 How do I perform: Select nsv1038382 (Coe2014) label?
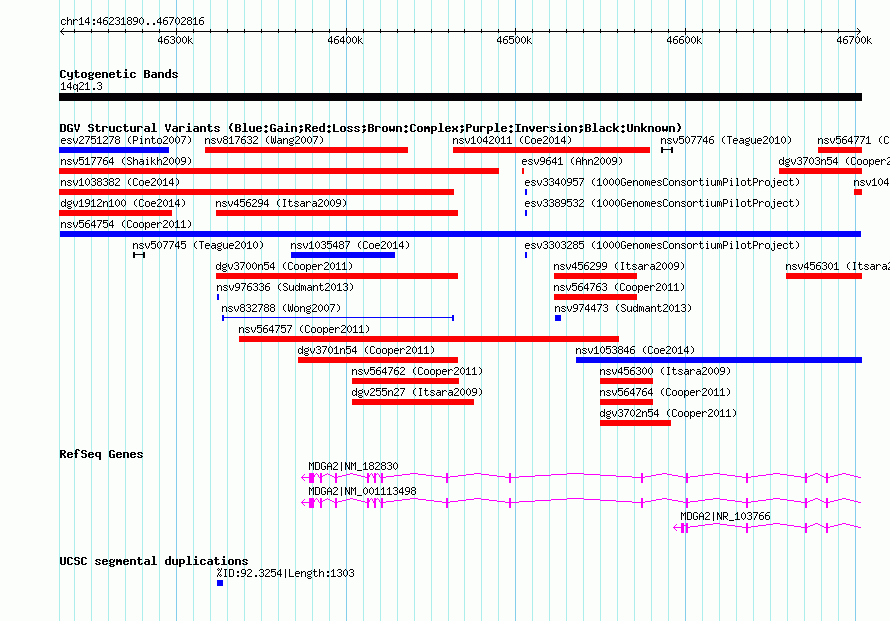point(120,182)
